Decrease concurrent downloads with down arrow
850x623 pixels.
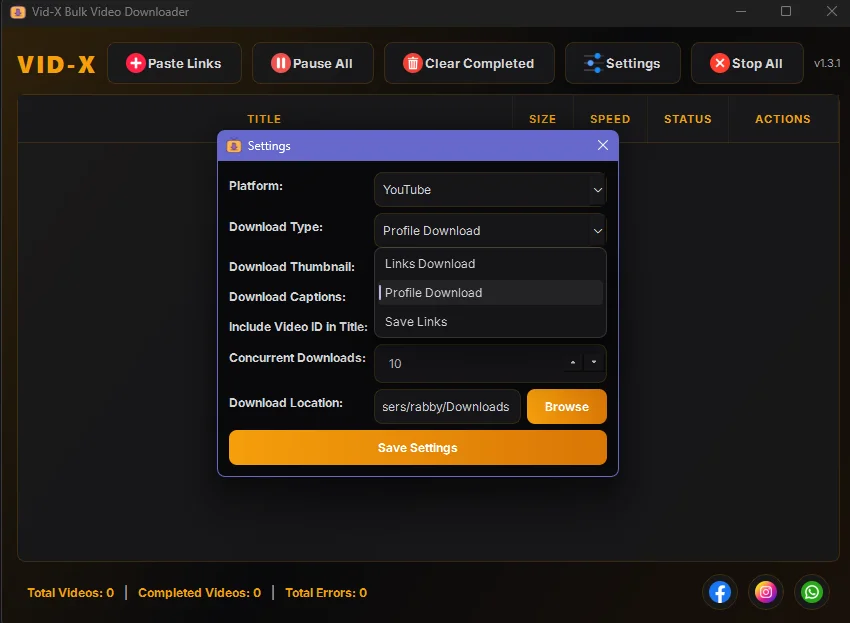pos(594,362)
